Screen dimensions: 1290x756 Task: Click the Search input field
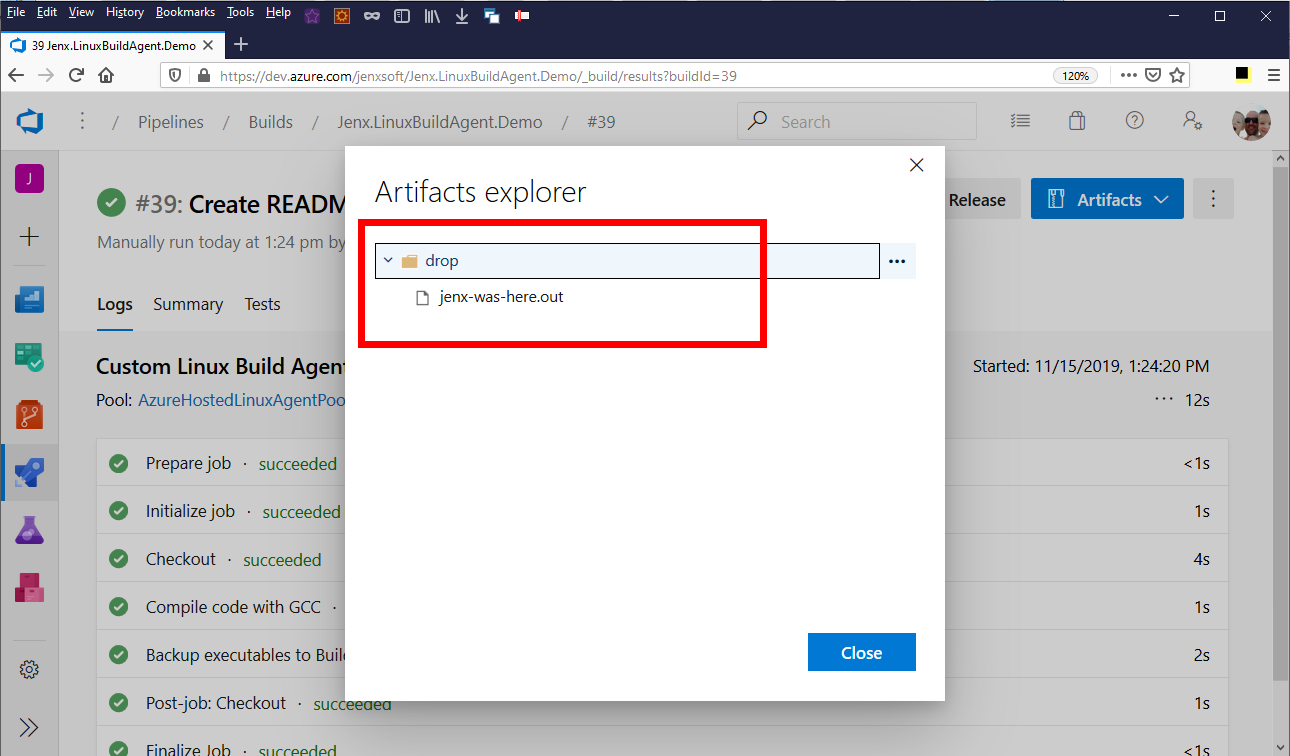[x=870, y=122]
